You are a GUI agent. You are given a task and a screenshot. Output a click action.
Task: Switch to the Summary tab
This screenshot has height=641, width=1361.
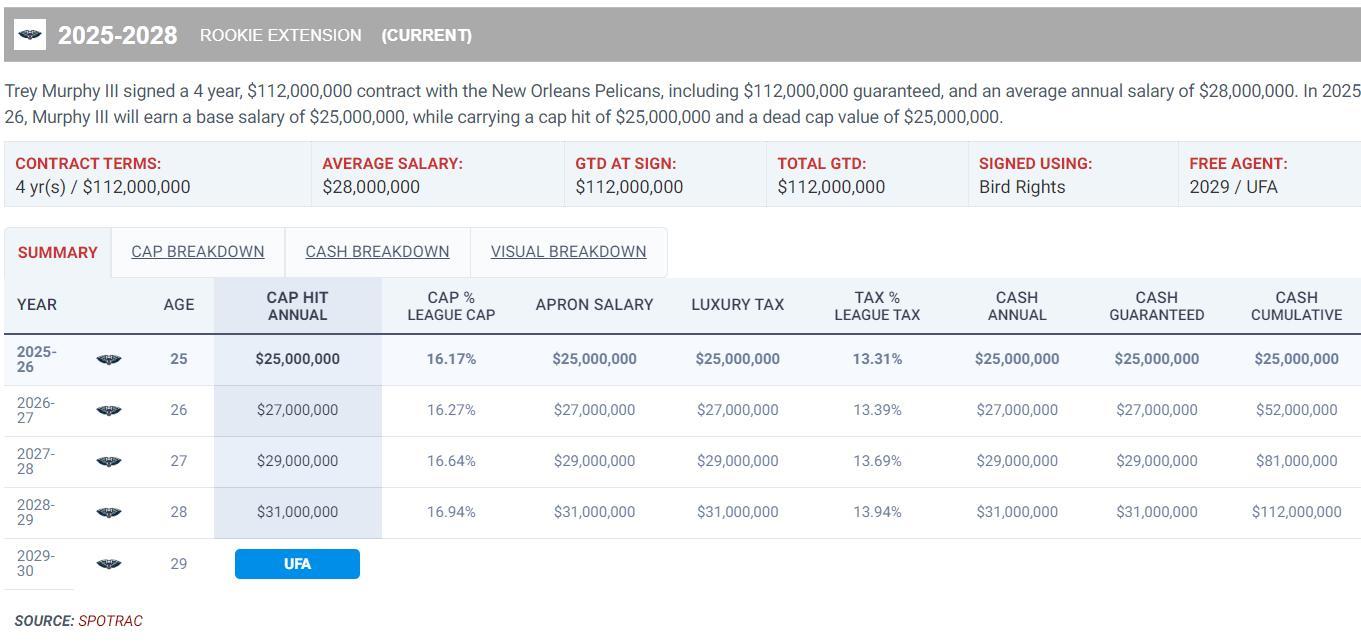coord(58,252)
